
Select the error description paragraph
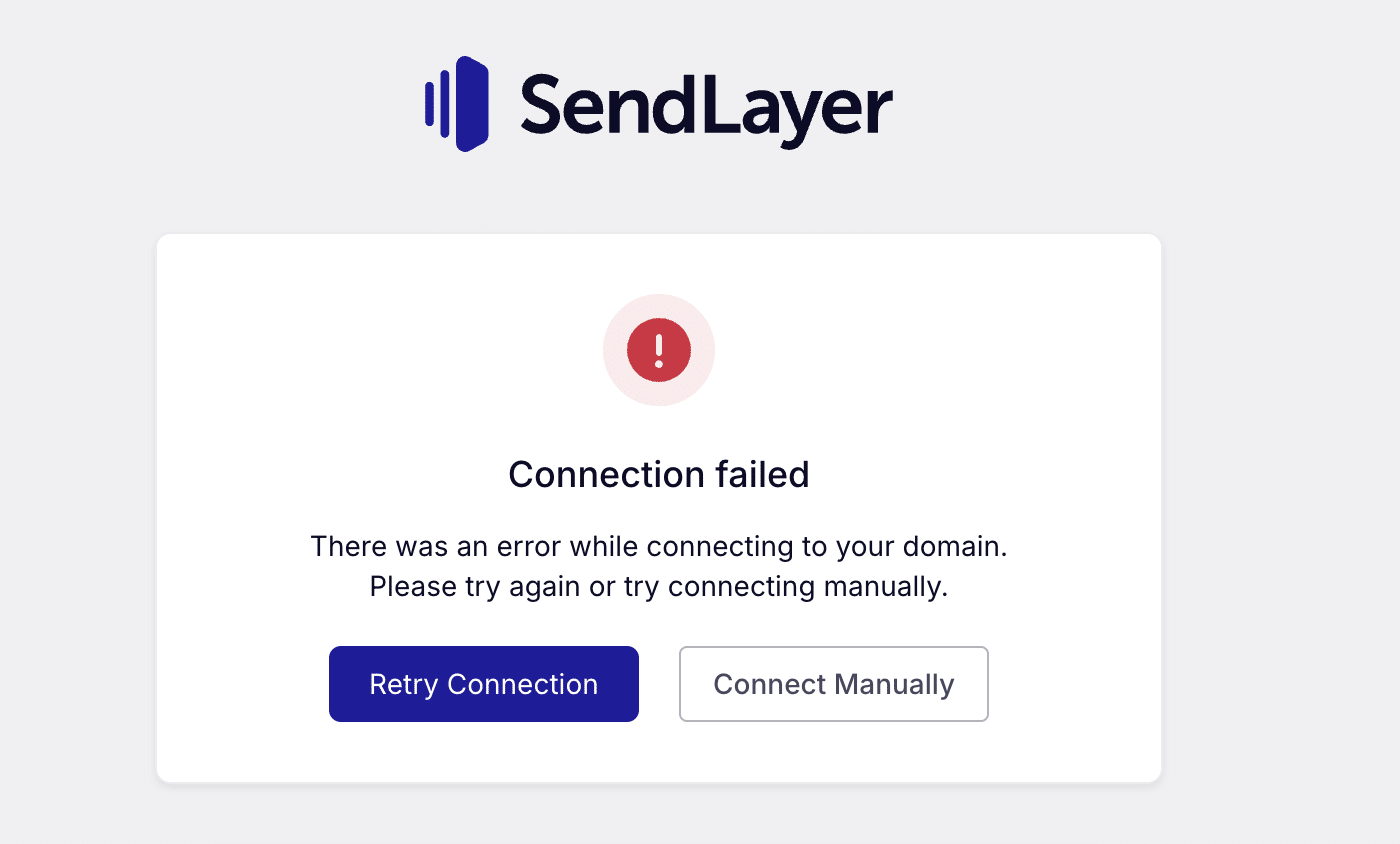tap(658, 565)
